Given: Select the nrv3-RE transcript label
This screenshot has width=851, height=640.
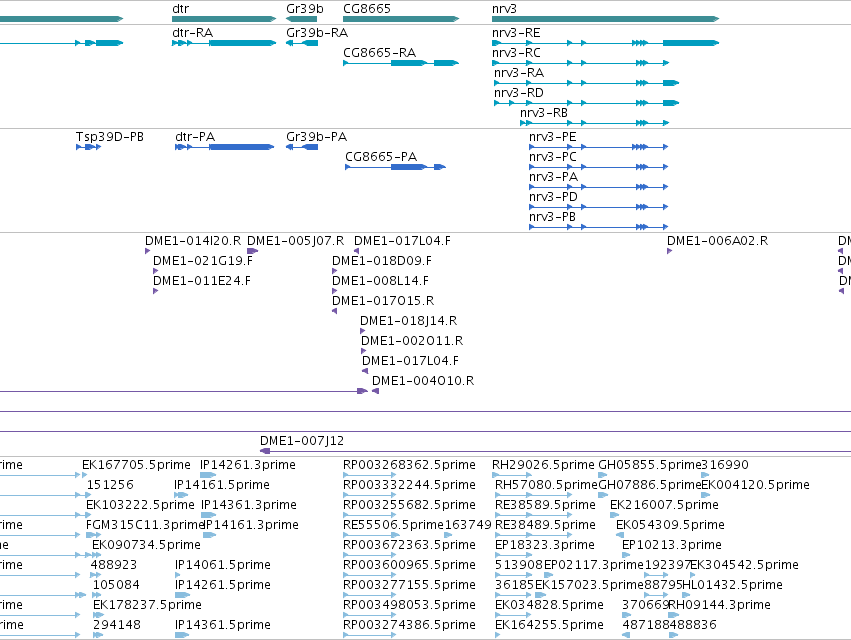Looking at the screenshot, I should click(x=516, y=33).
